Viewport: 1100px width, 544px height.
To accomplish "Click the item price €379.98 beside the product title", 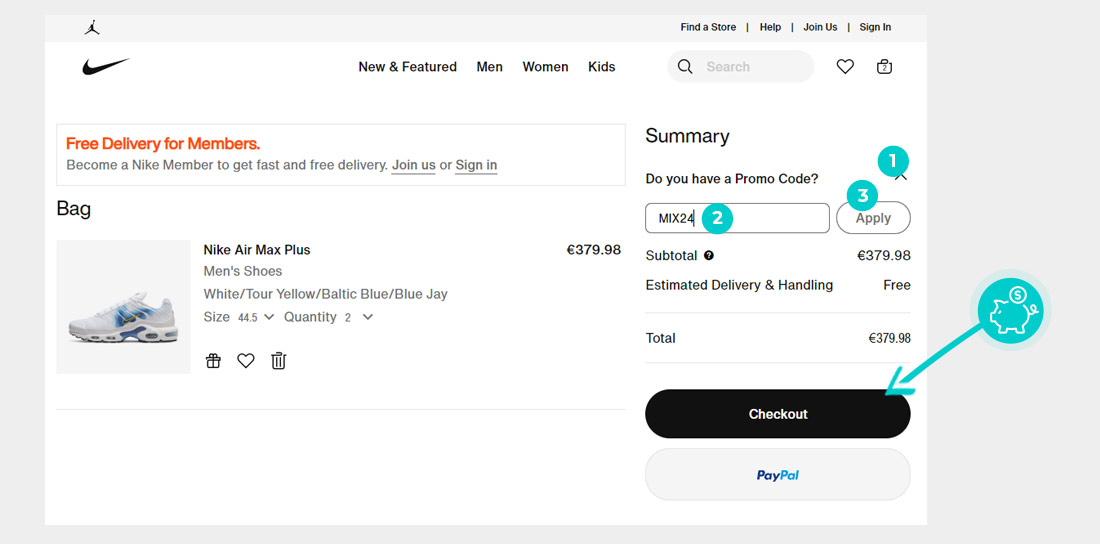I will click(593, 250).
